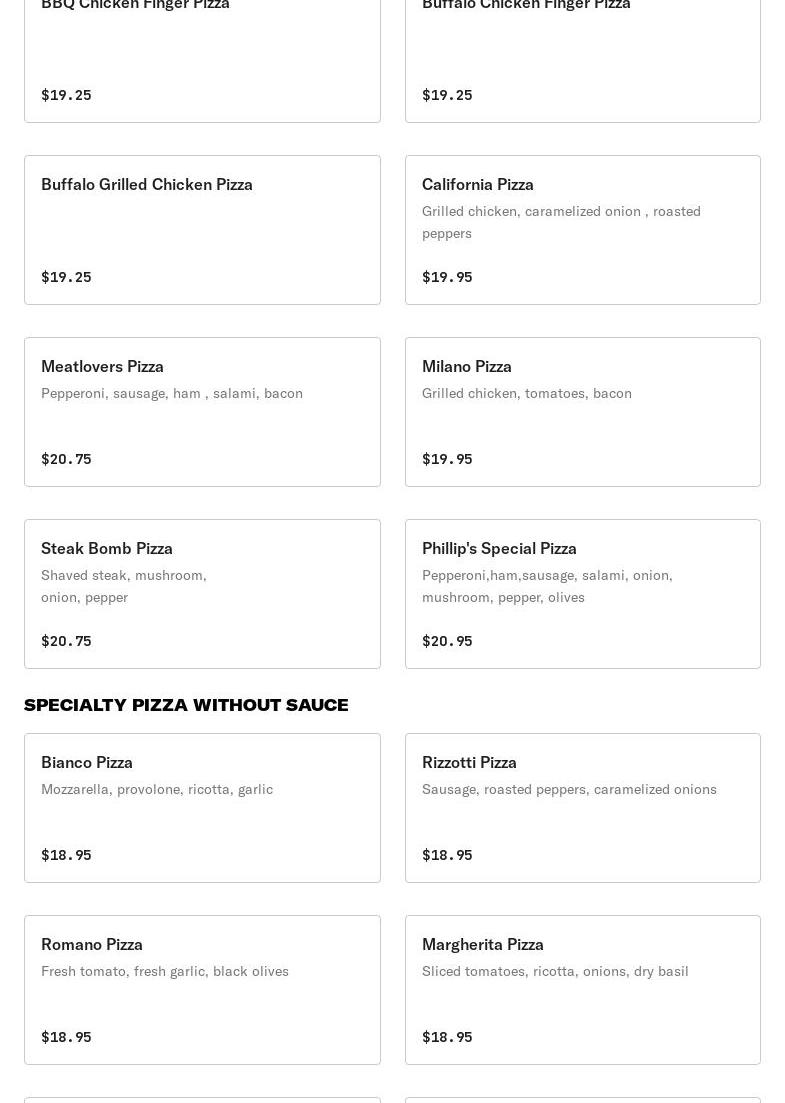Click the California Pizza $19.95 price
This screenshot has height=1103, width=785.
coord(447,277)
